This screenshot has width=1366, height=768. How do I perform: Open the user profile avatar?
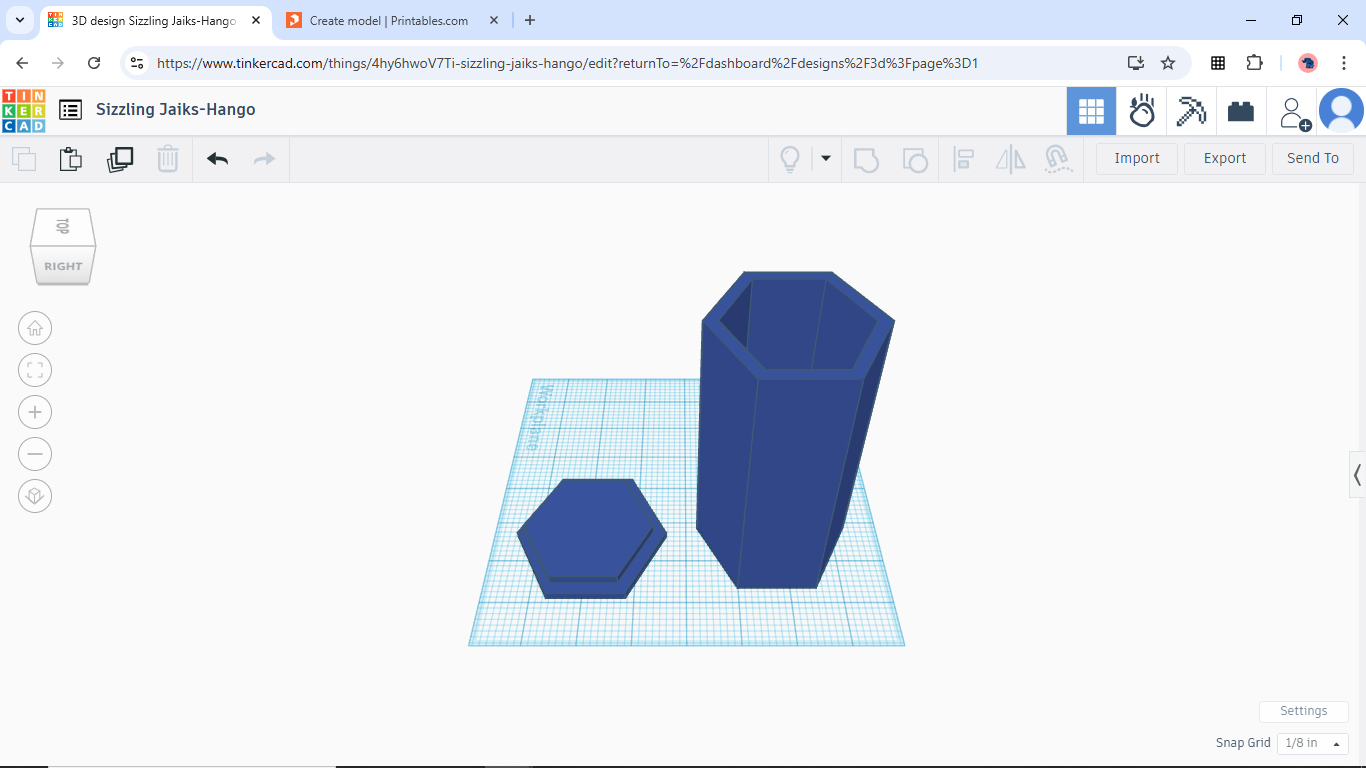[1341, 110]
